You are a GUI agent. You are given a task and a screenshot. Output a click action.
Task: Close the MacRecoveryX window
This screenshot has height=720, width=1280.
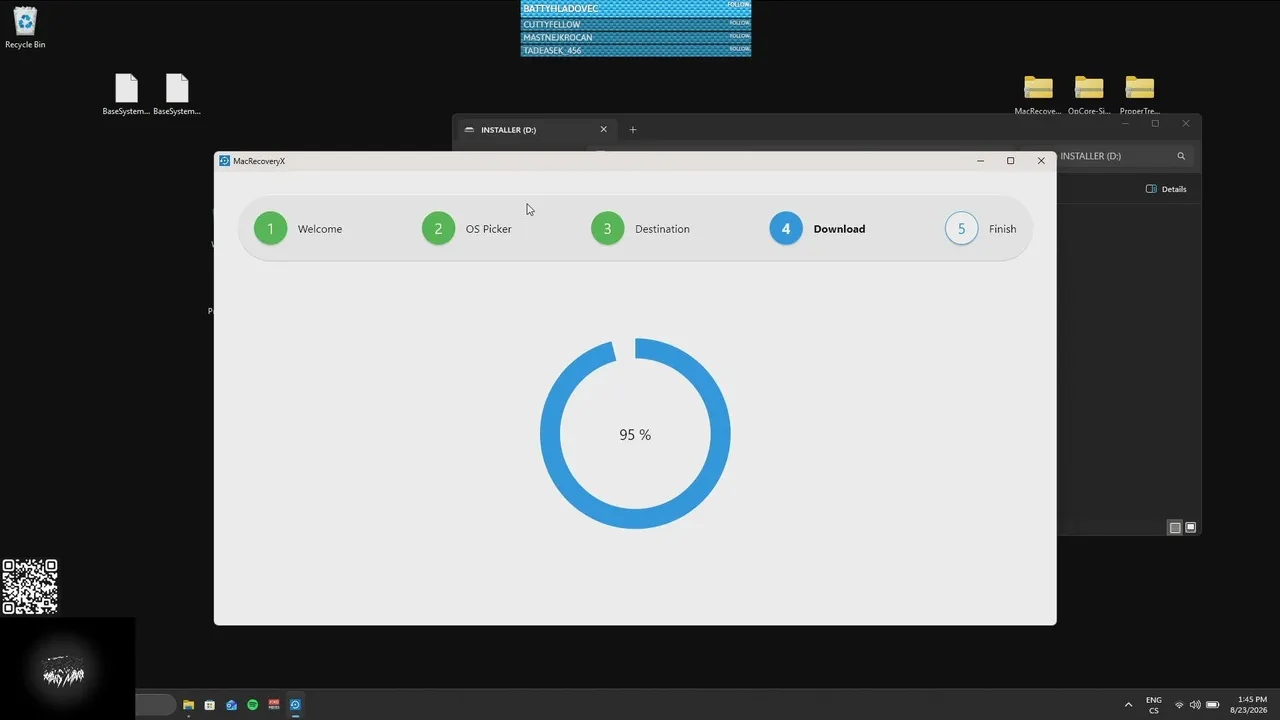point(1041,161)
